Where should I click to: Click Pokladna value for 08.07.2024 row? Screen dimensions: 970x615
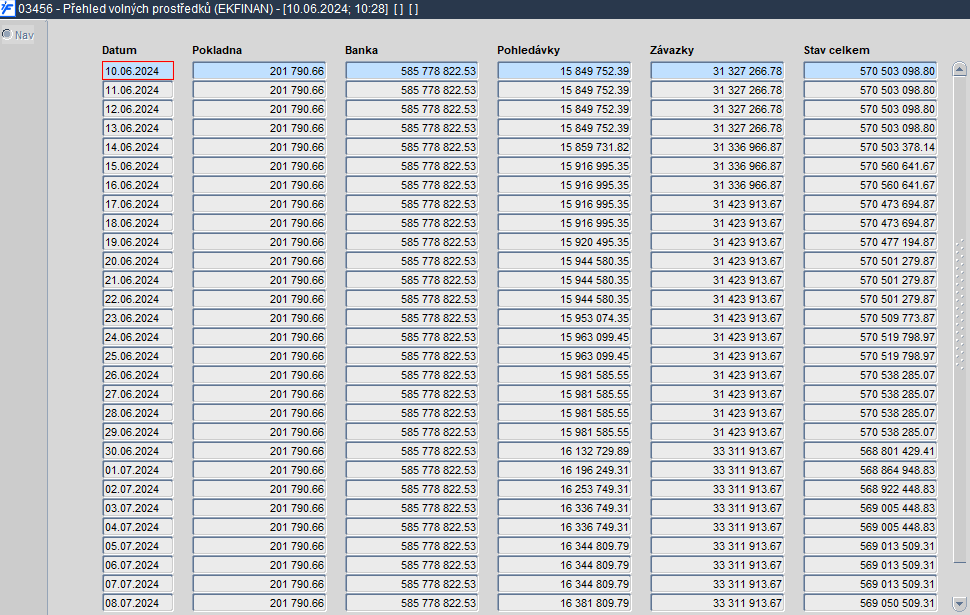[259, 603]
